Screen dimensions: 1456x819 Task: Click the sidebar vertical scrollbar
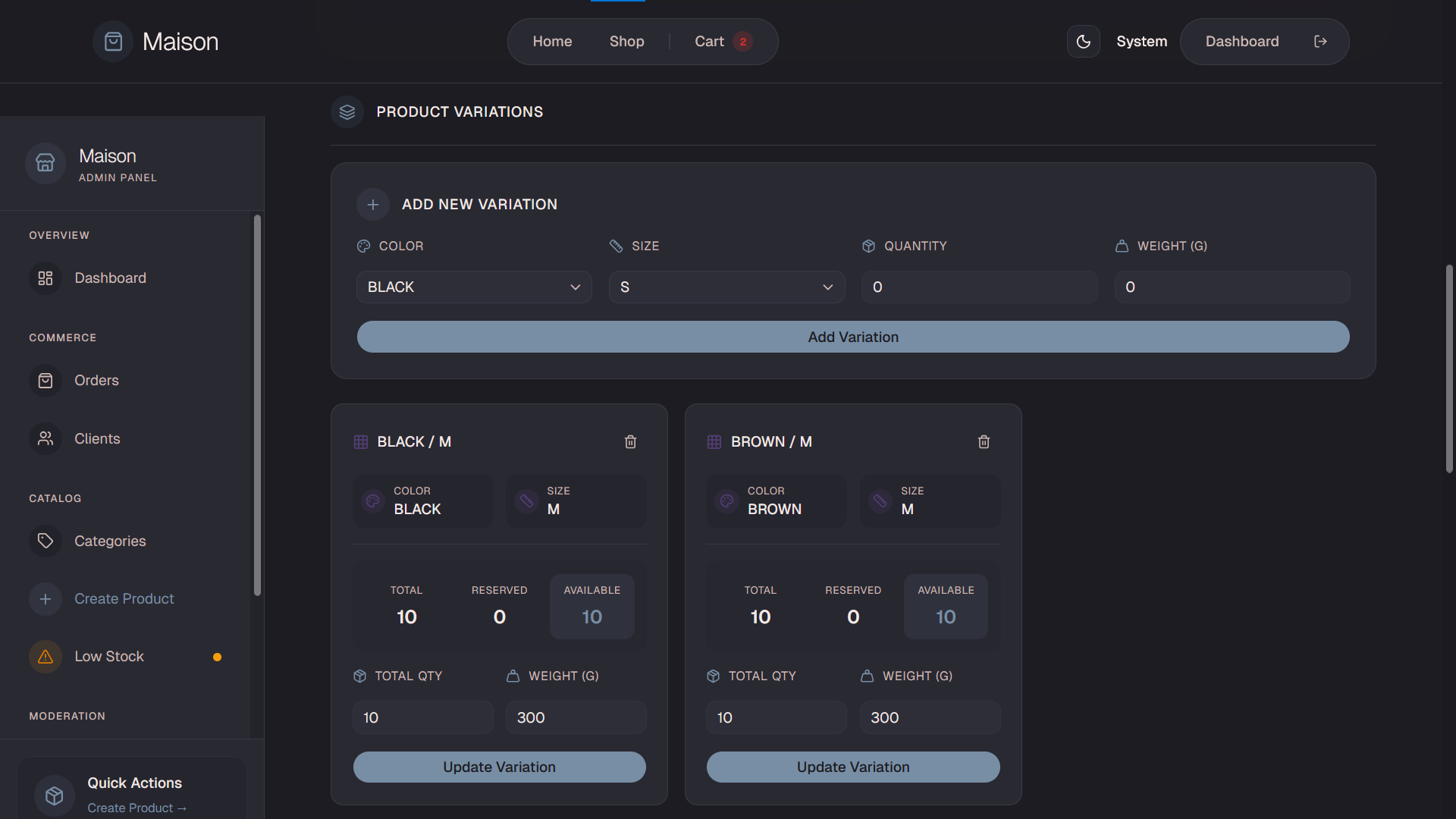click(x=257, y=405)
